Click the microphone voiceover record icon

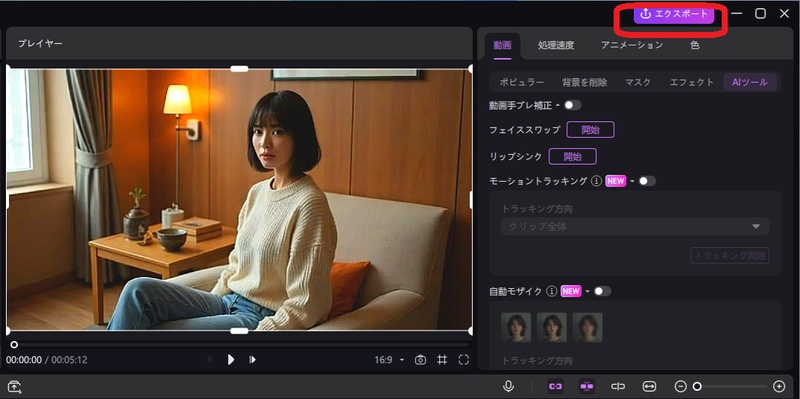508,386
